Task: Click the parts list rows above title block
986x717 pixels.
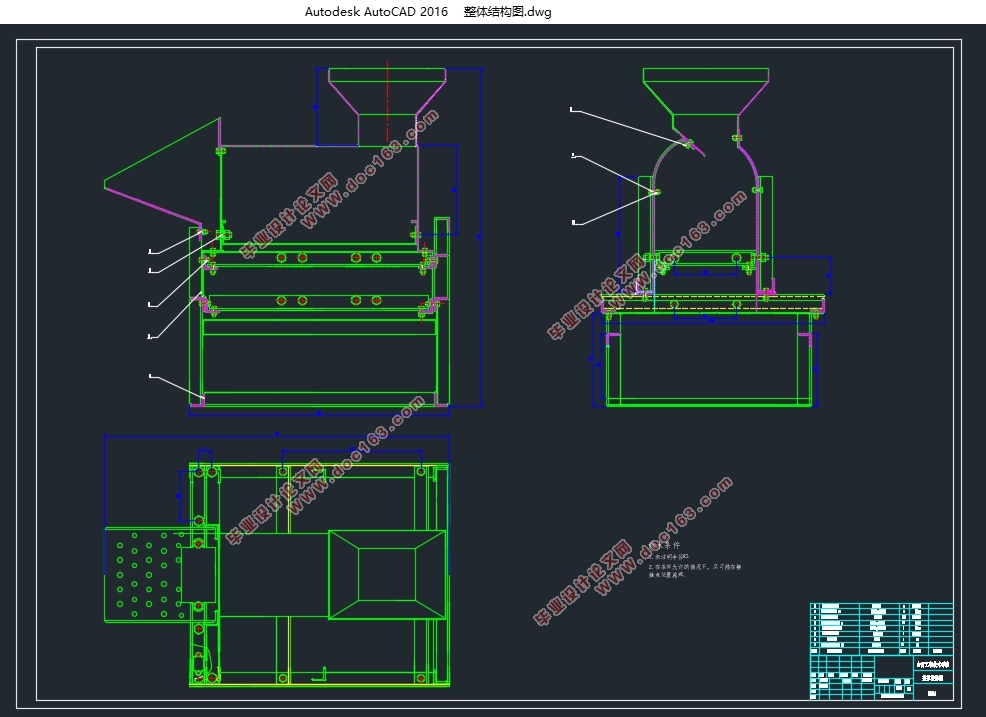Action: 882,628
